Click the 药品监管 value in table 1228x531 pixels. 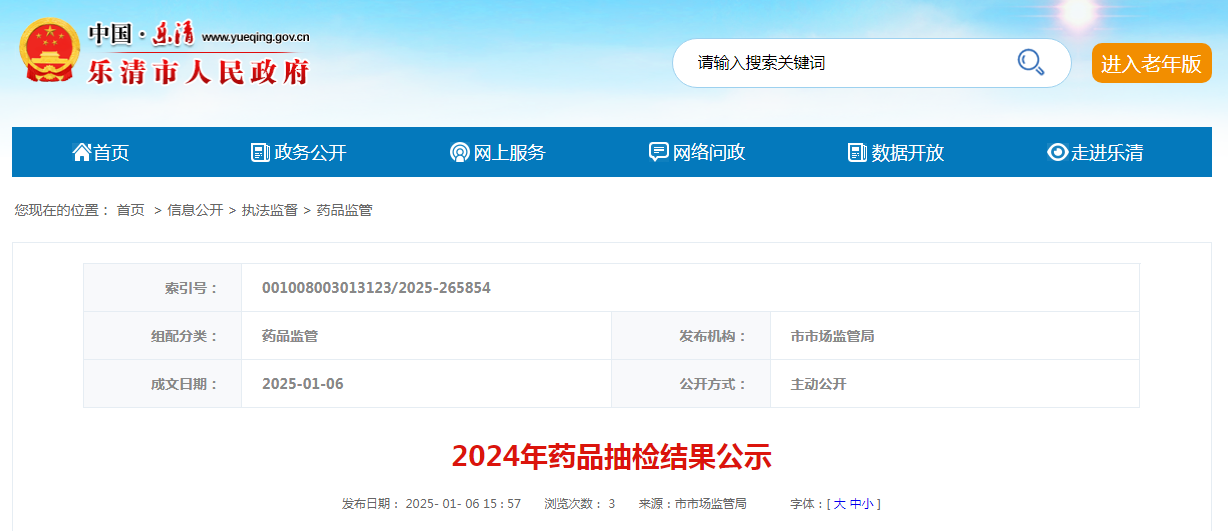coord(290,336)
